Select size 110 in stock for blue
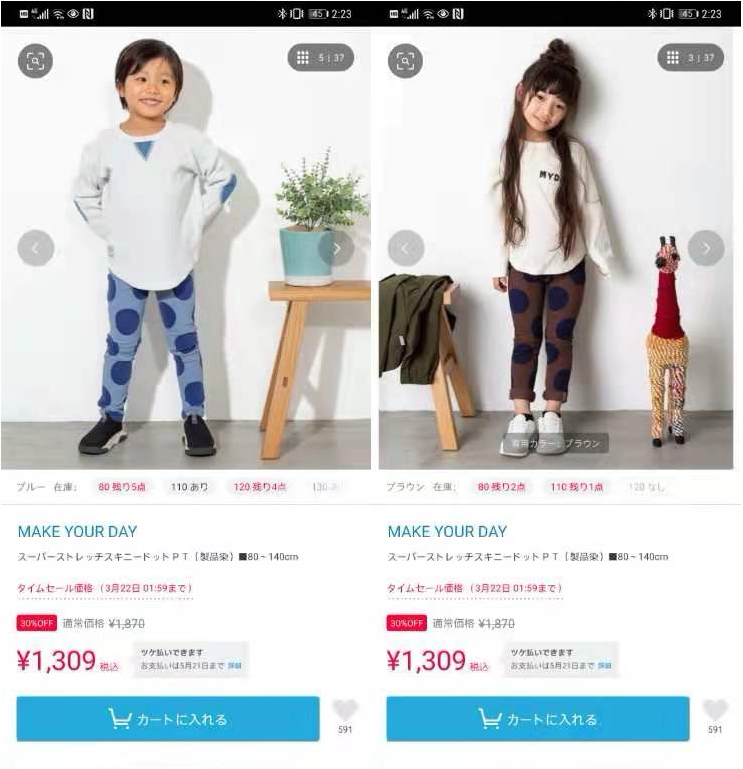 189,487
